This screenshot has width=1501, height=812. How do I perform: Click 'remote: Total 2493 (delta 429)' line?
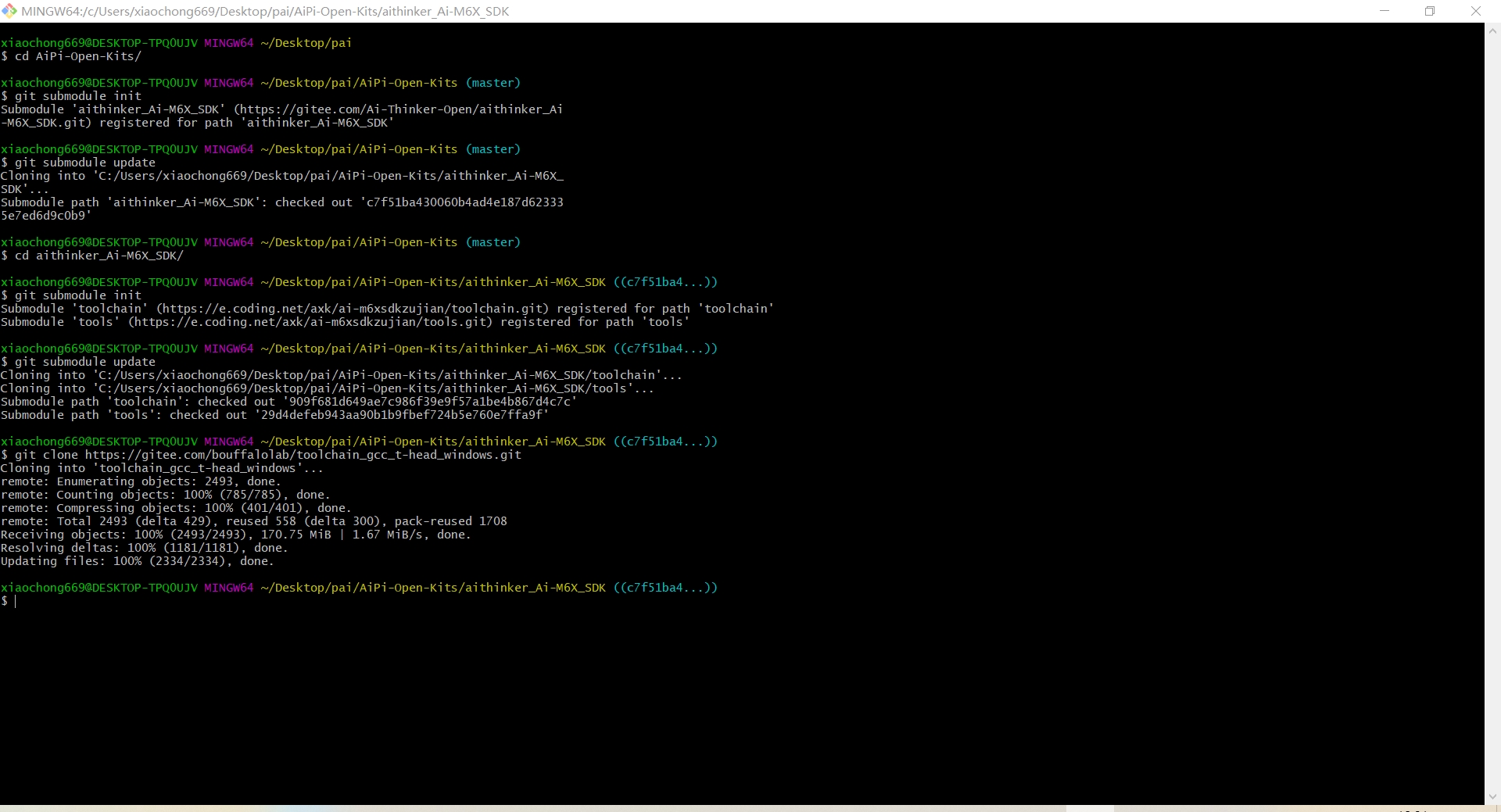(254, 521)
